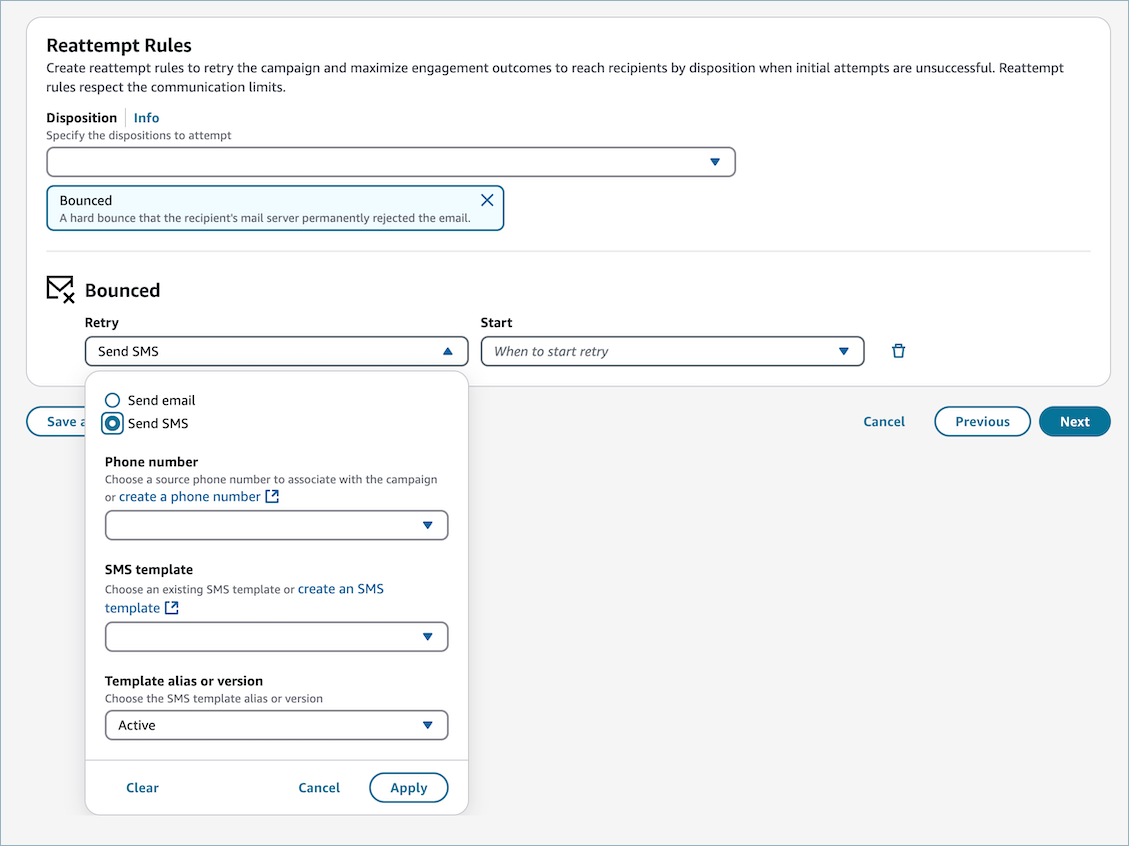Open the Info link beside Disposition
1129x846 pixels.
[146, 117]
